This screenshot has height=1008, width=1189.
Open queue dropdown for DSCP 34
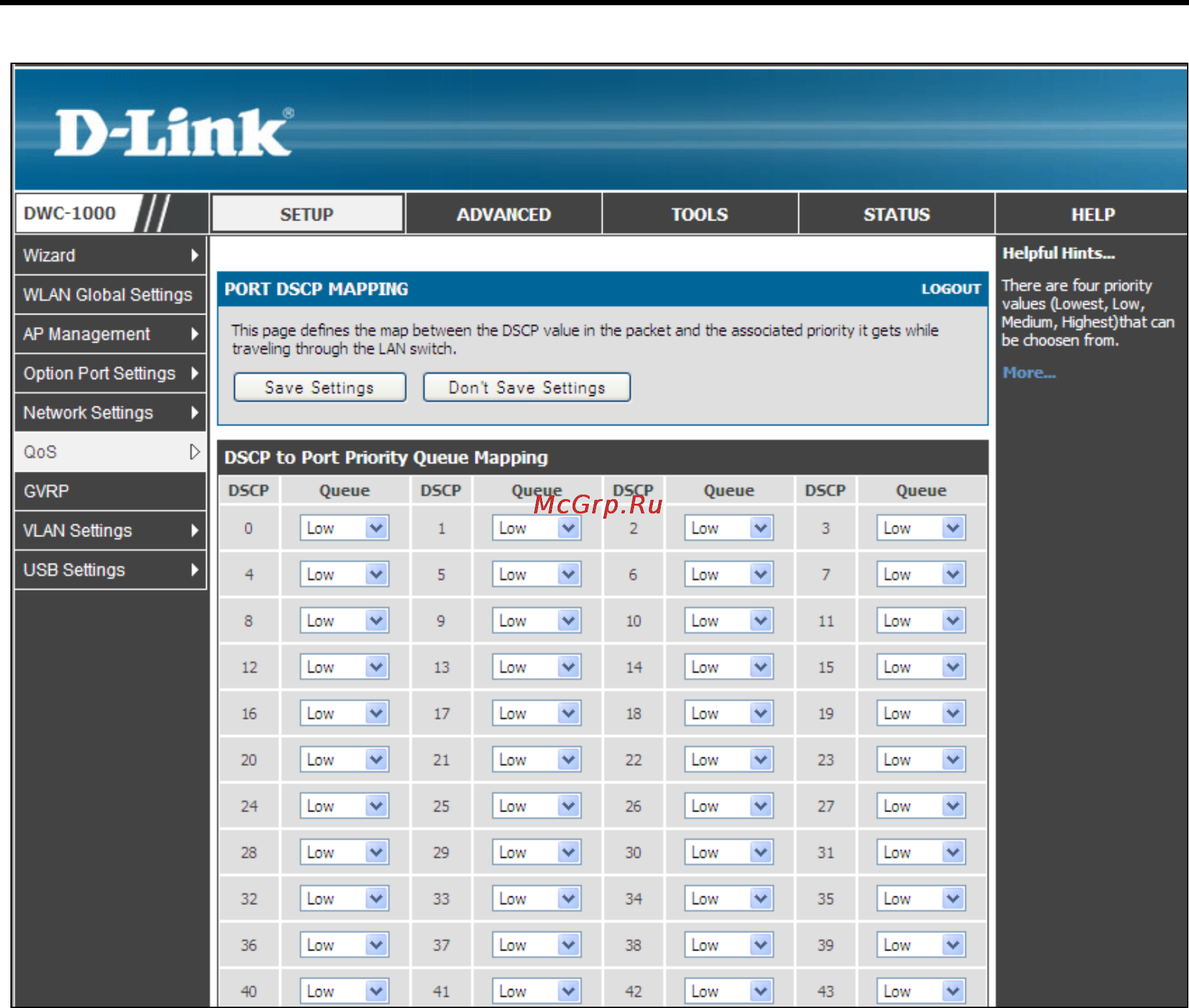tap(729, 898)
